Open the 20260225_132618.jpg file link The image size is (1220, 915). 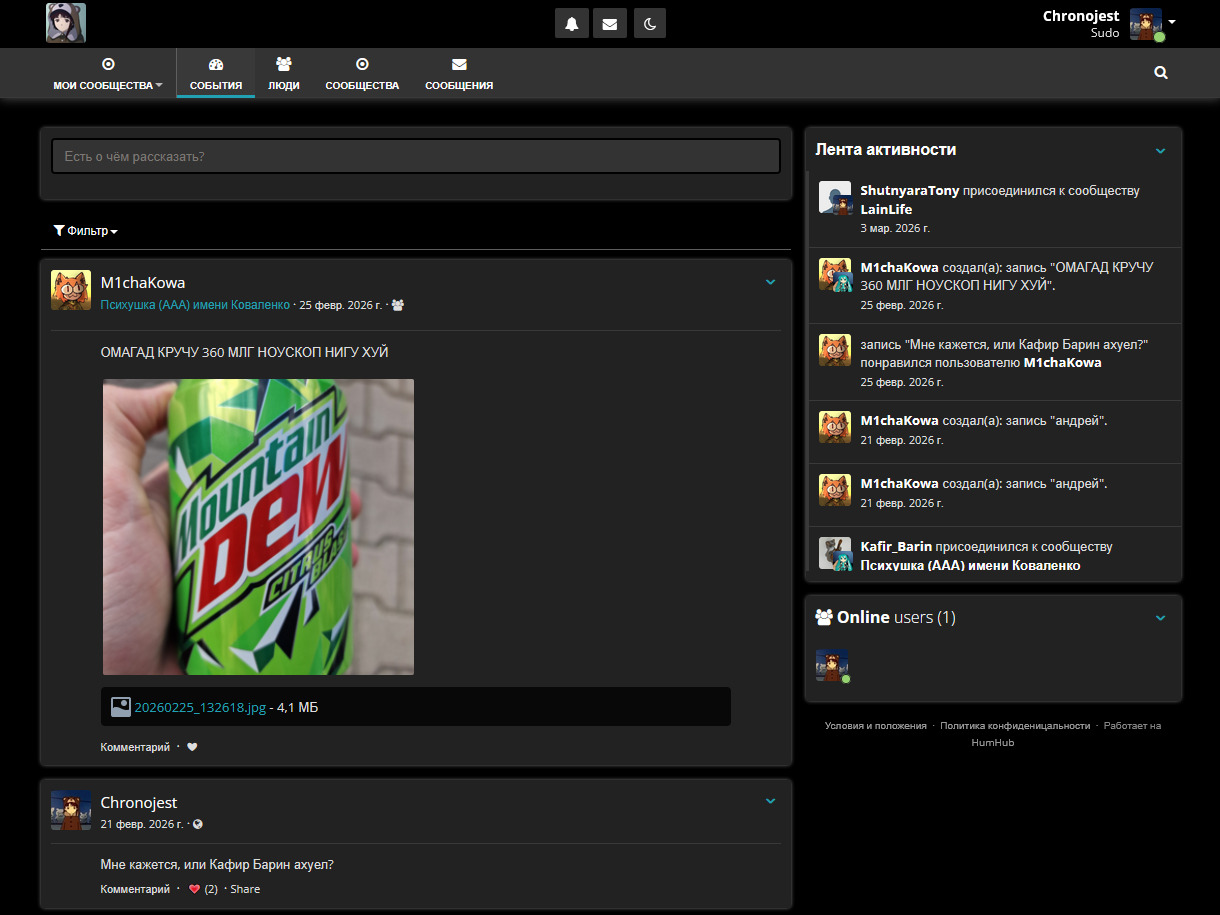point(200,707)
